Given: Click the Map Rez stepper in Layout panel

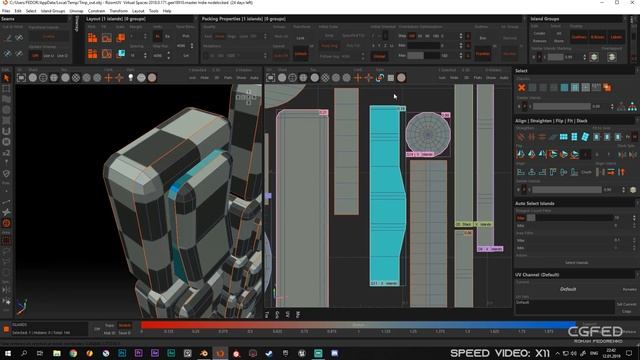Looking at the screenshot, I should [x=169, y=55].
